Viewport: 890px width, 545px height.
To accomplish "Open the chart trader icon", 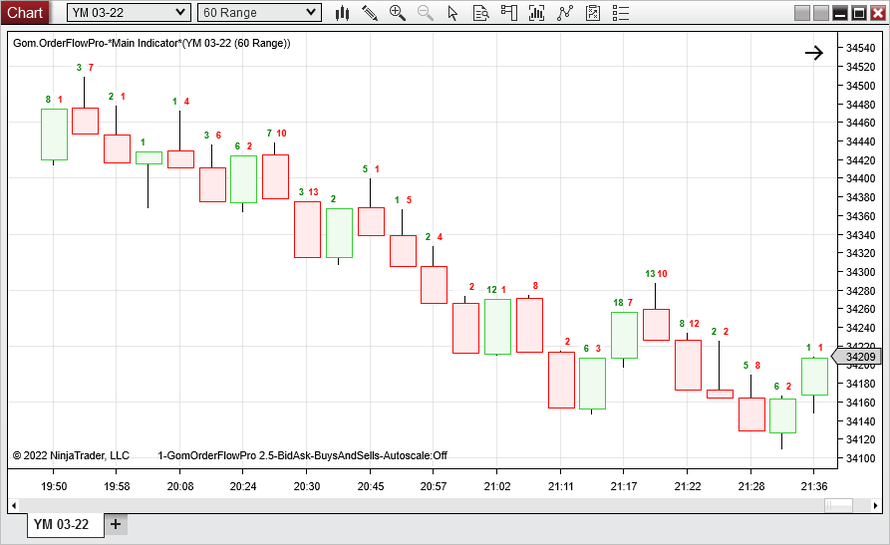I will [509, 12].
